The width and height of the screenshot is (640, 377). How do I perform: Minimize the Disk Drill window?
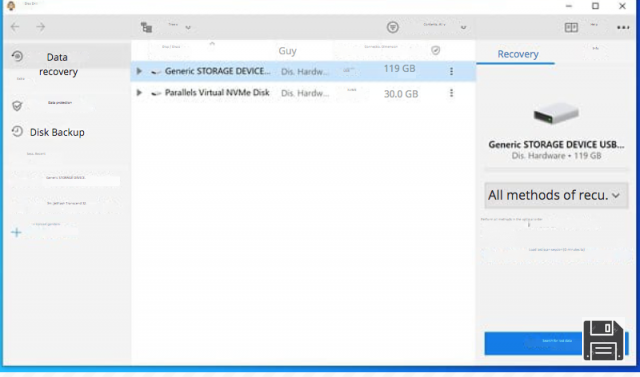(569, 6)
